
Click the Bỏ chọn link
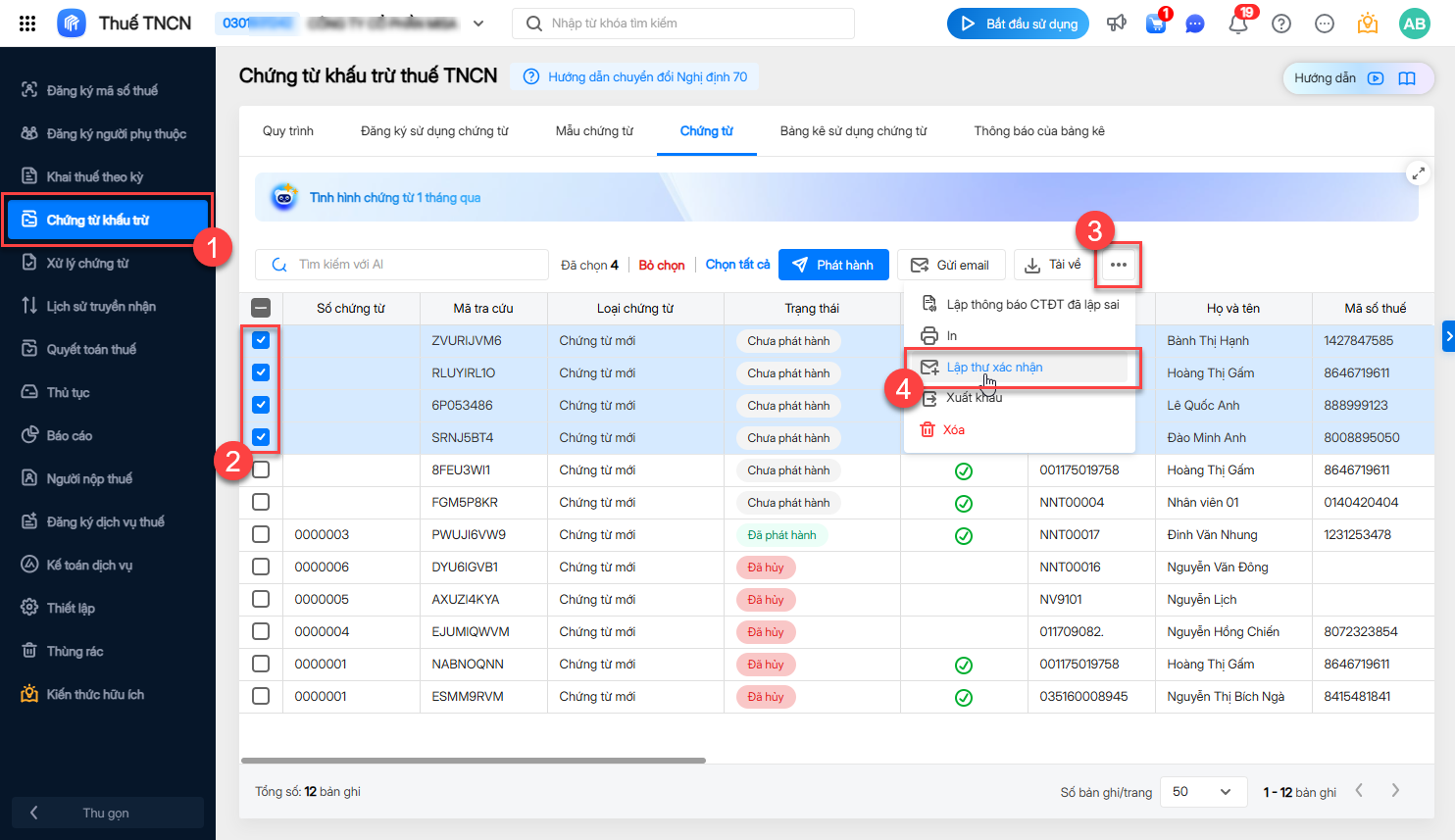pyautogui.click(x=662, y=265)
